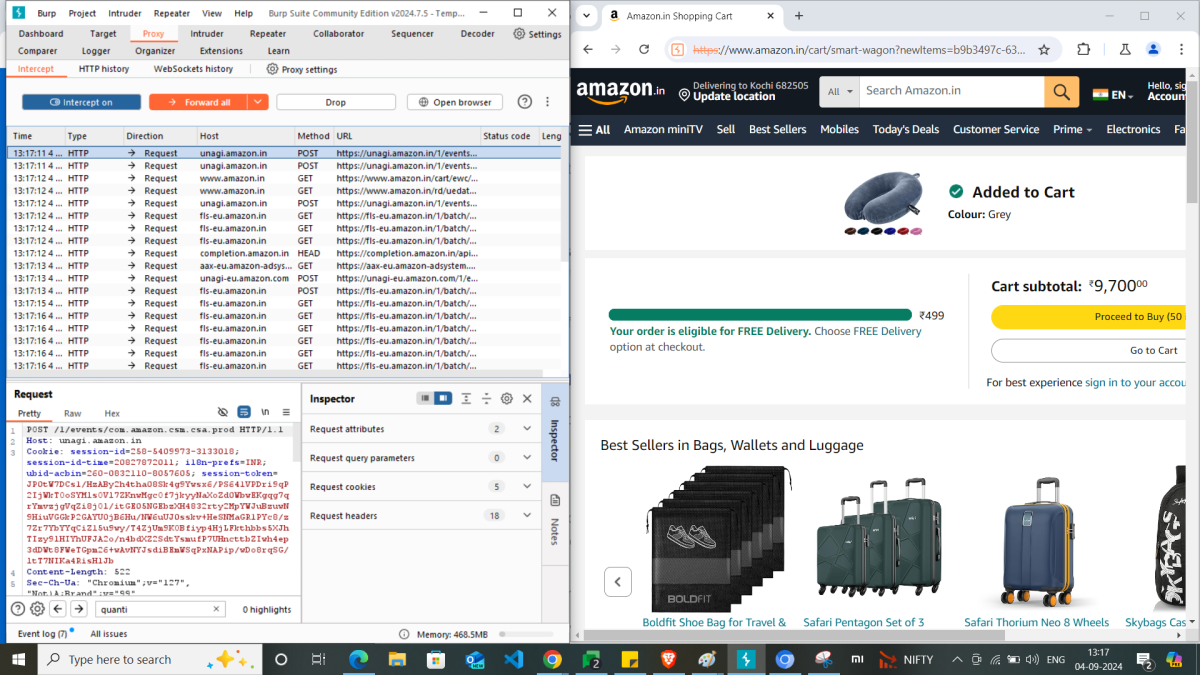The image size is (1200, 675).
Task: Toggle word wrap icon in the Request pane
Action: [x=244, y=412]
